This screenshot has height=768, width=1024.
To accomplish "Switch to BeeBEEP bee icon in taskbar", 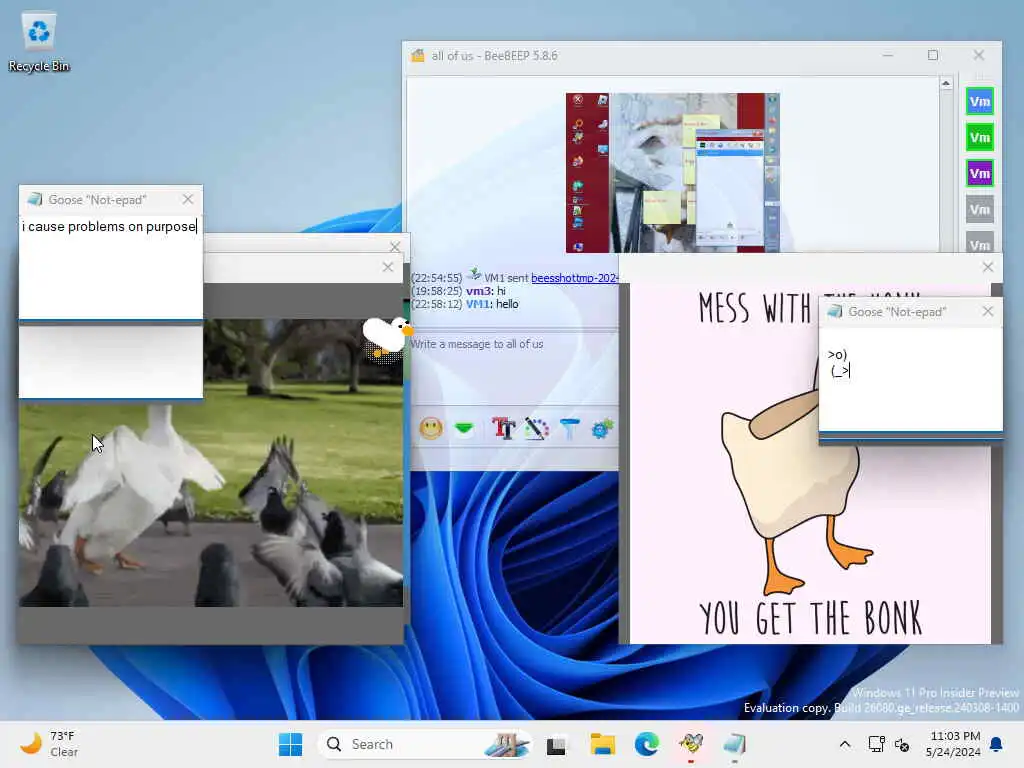I will coord(691,744).
